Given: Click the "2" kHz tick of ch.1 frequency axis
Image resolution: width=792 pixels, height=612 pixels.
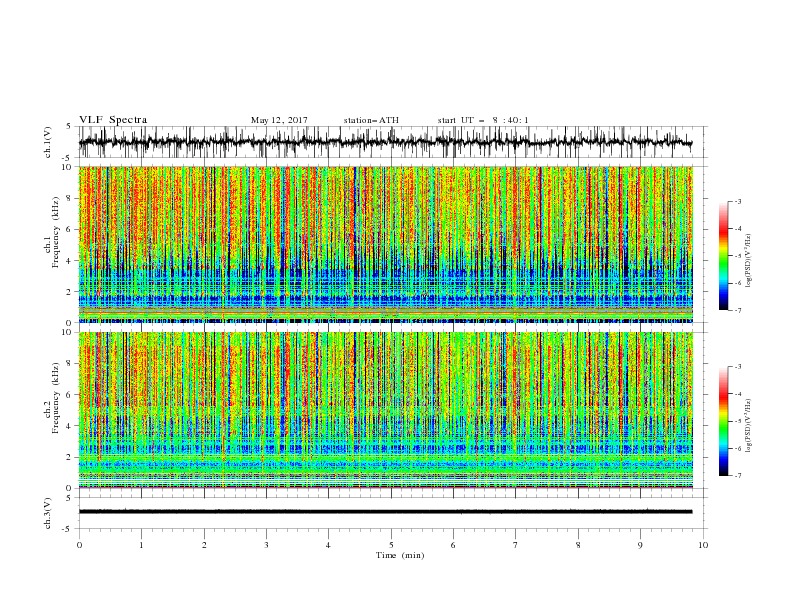Looking at the screenshot, I should 69,292.
